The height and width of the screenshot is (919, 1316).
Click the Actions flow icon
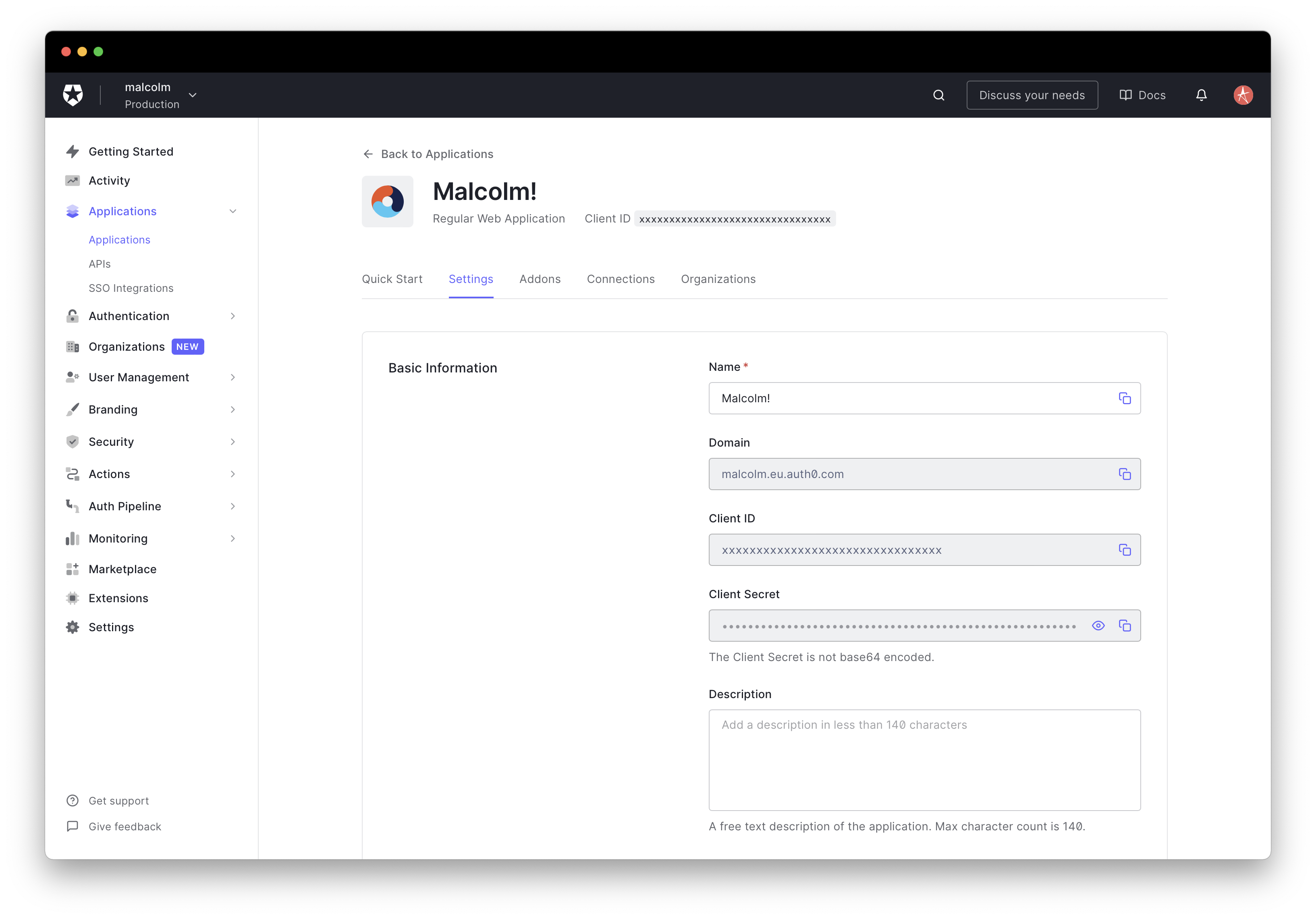coord(72,474)
